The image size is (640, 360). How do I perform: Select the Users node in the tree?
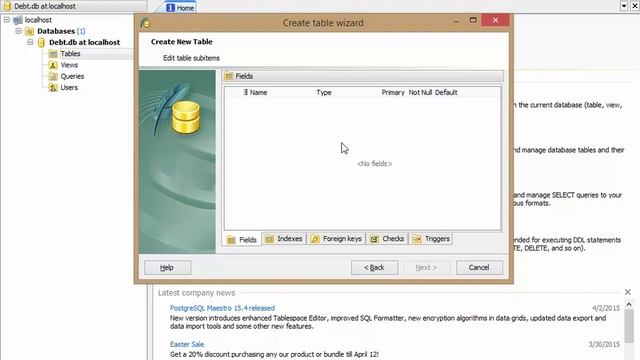(x=69, y=87)
